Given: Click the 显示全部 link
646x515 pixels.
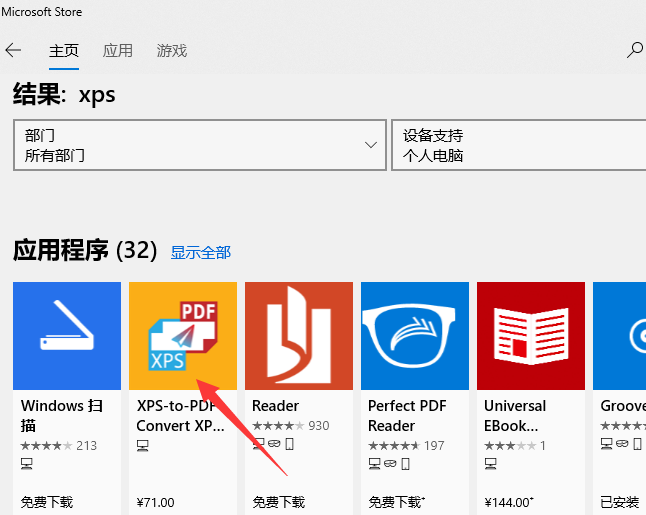Looking at the screenshot, I should [200, 252].
